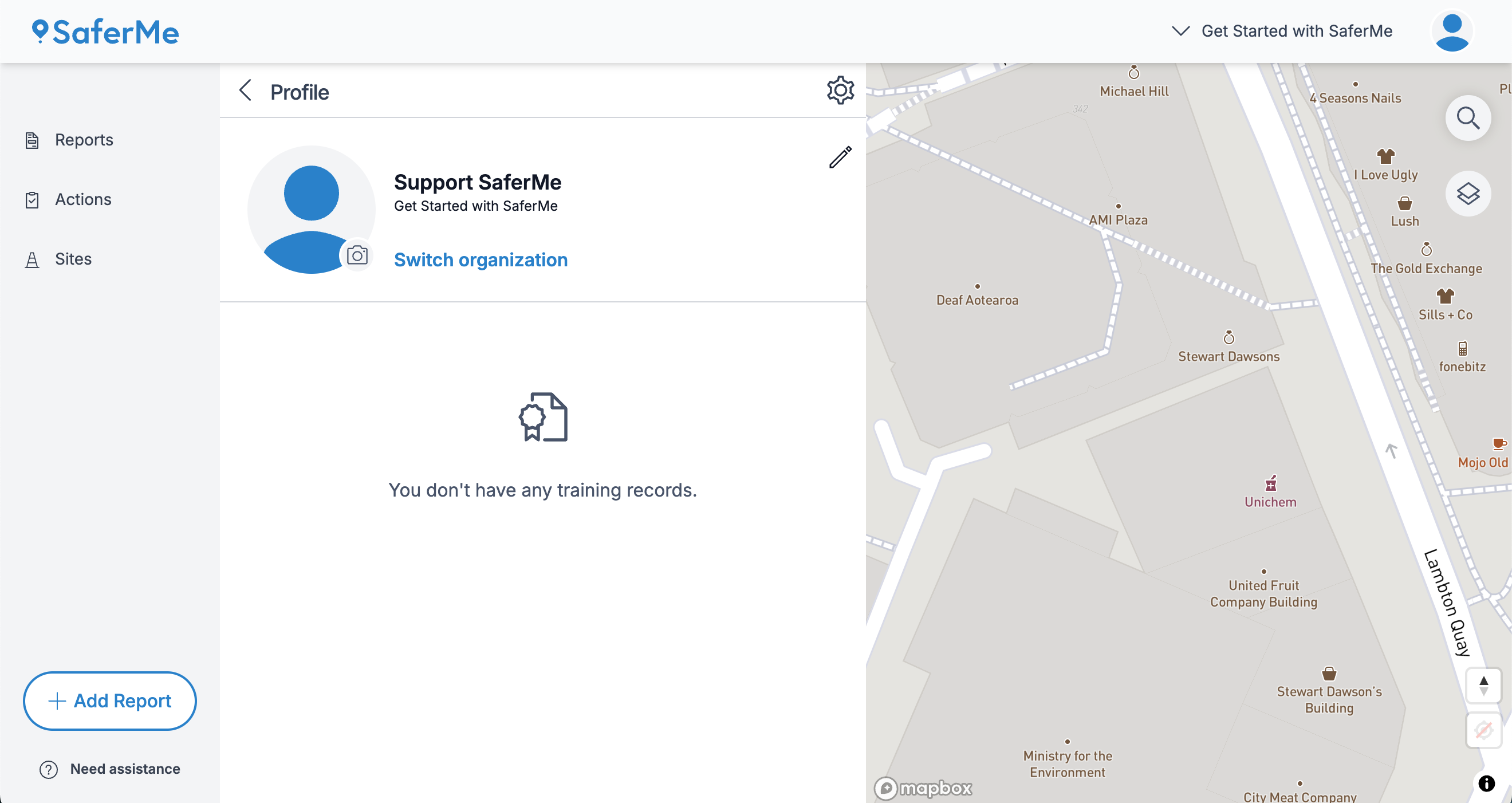Edit profile details with the pencil icon
The height and width of the screenshot is (803, 1512).
pyautogui.click(x=840, y=156)
